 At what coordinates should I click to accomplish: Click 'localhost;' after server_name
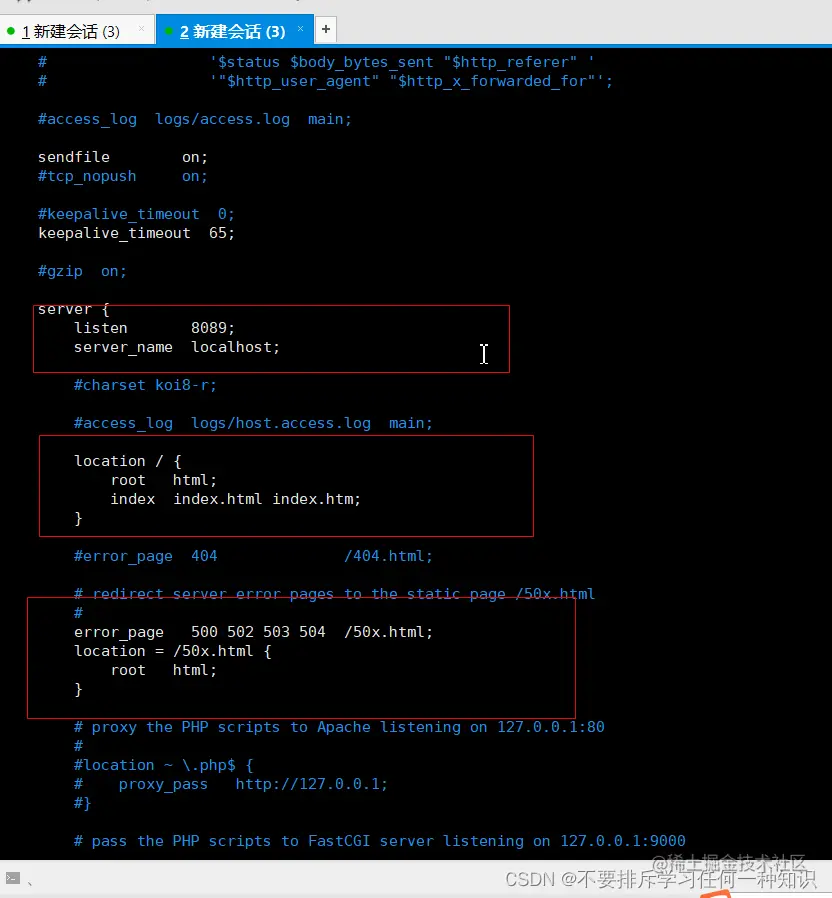[x=235, y=347]
